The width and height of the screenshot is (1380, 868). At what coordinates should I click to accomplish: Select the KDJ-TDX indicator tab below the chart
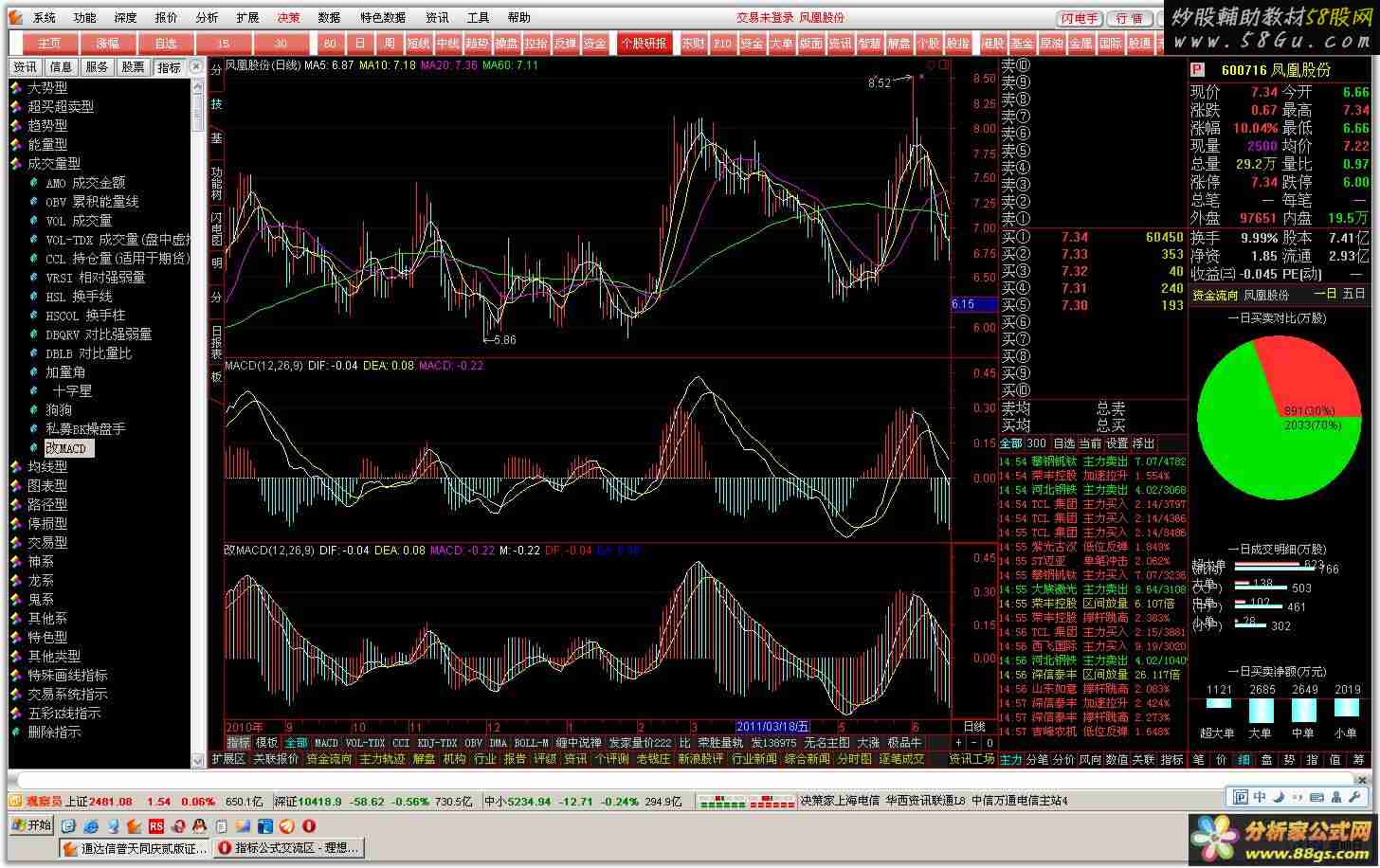click(438, 743)
